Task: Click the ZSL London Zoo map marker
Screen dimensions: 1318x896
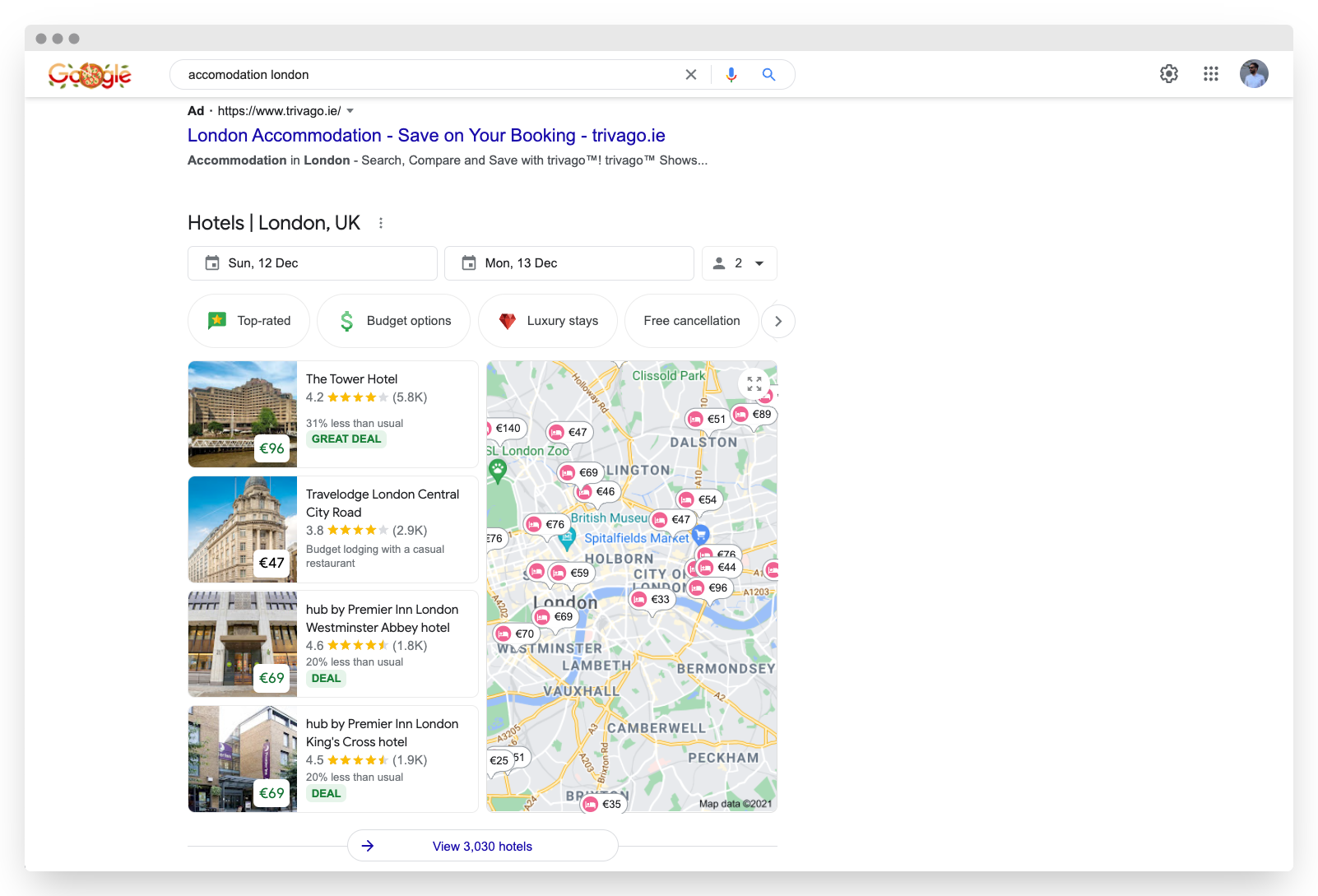Action: point(497,471)
